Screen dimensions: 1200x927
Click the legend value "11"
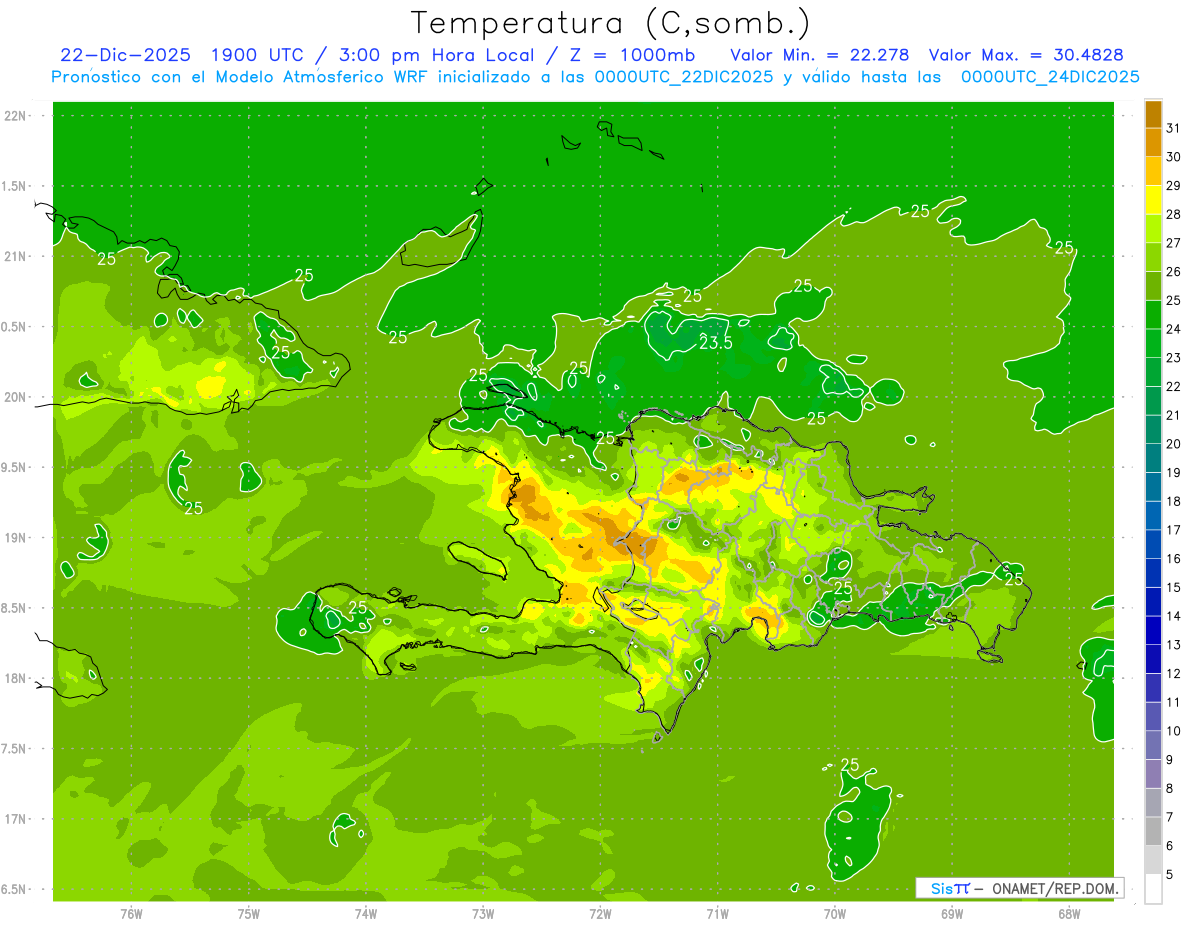point(1174,703)
